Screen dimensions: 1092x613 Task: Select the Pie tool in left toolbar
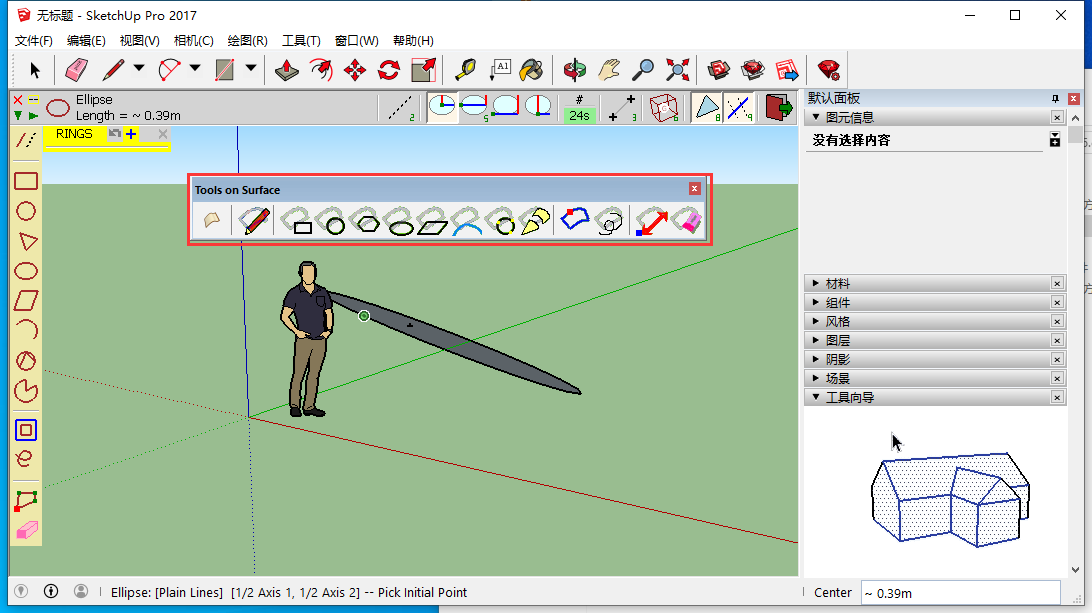(x=26, y=391)
